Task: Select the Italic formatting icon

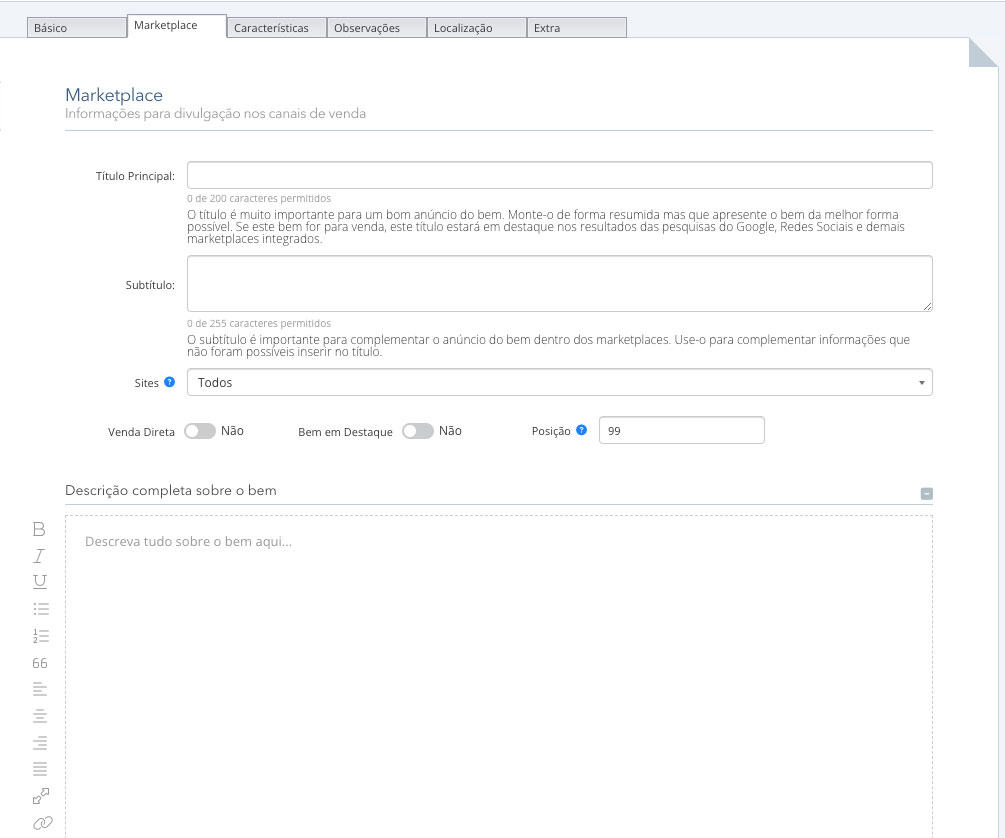Action: point(39,554)
